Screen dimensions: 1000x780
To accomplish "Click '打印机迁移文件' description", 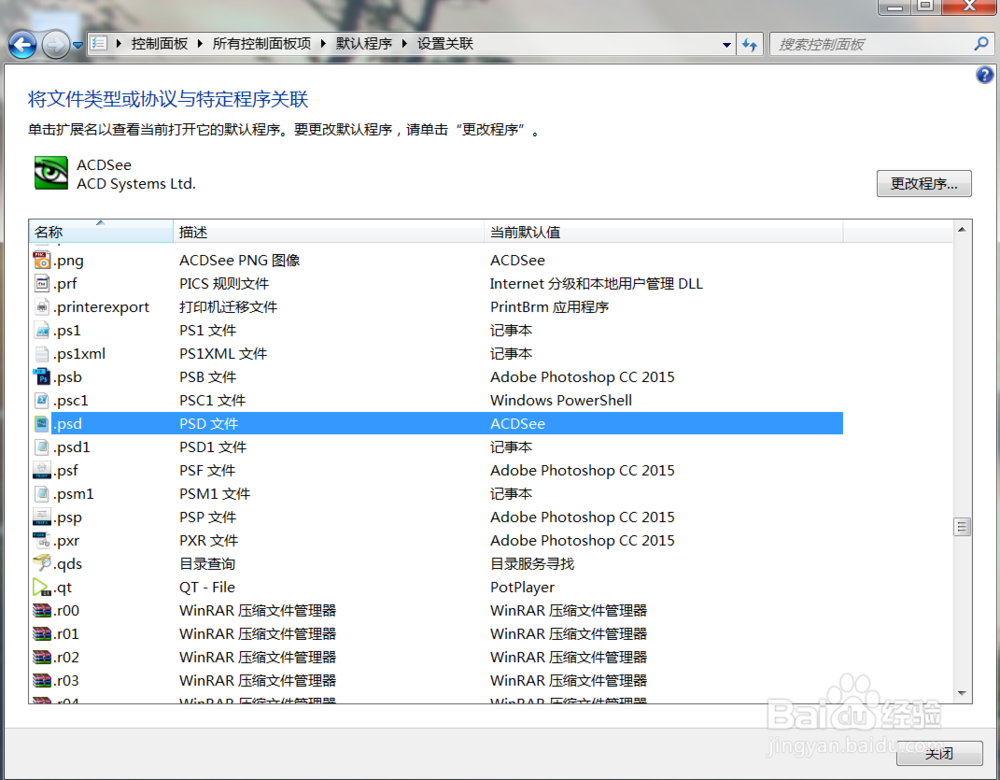I will (x=228, y=307).
